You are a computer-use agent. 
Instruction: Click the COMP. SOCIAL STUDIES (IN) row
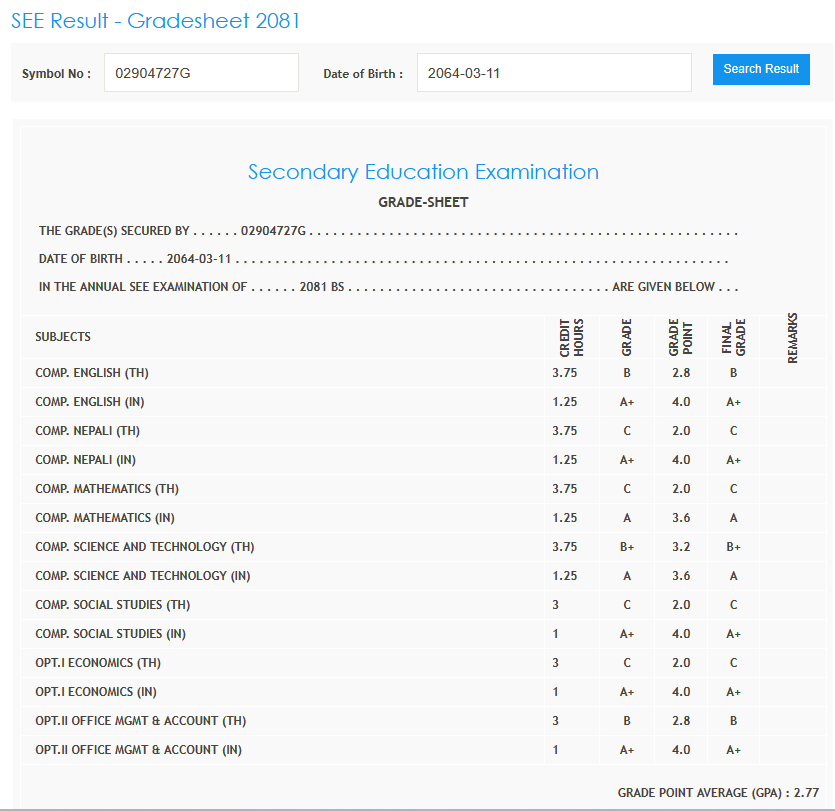click(x=111, y=634)
